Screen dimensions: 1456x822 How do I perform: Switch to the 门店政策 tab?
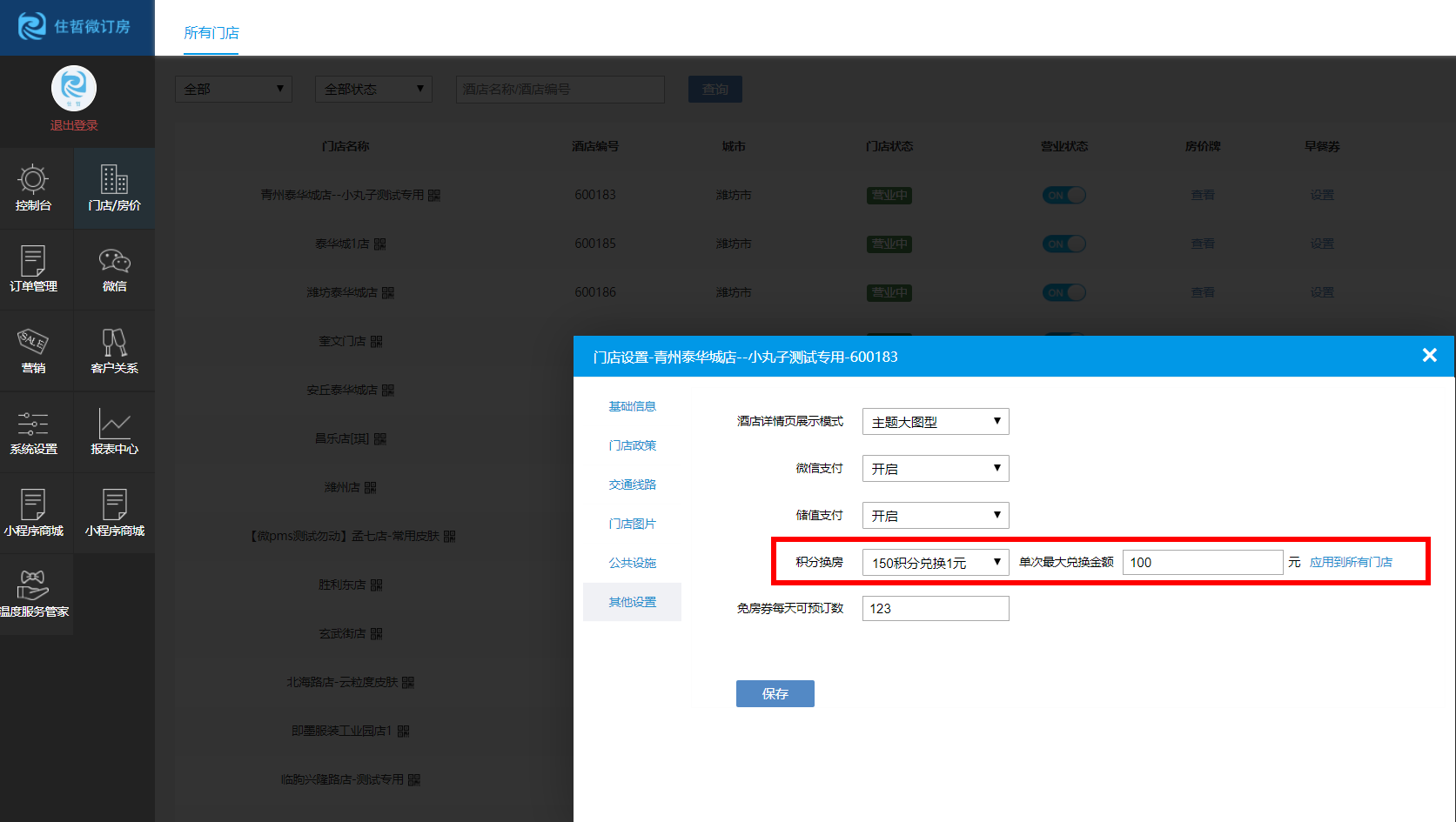tap(632, 445)
